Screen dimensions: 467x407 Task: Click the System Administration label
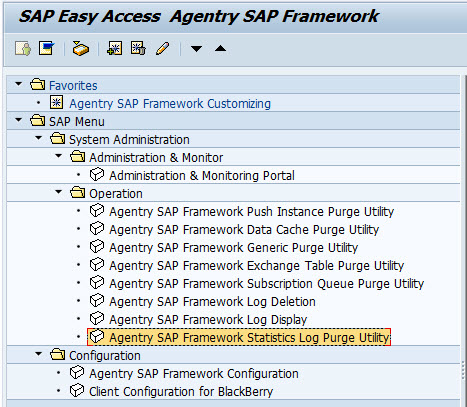129,140
